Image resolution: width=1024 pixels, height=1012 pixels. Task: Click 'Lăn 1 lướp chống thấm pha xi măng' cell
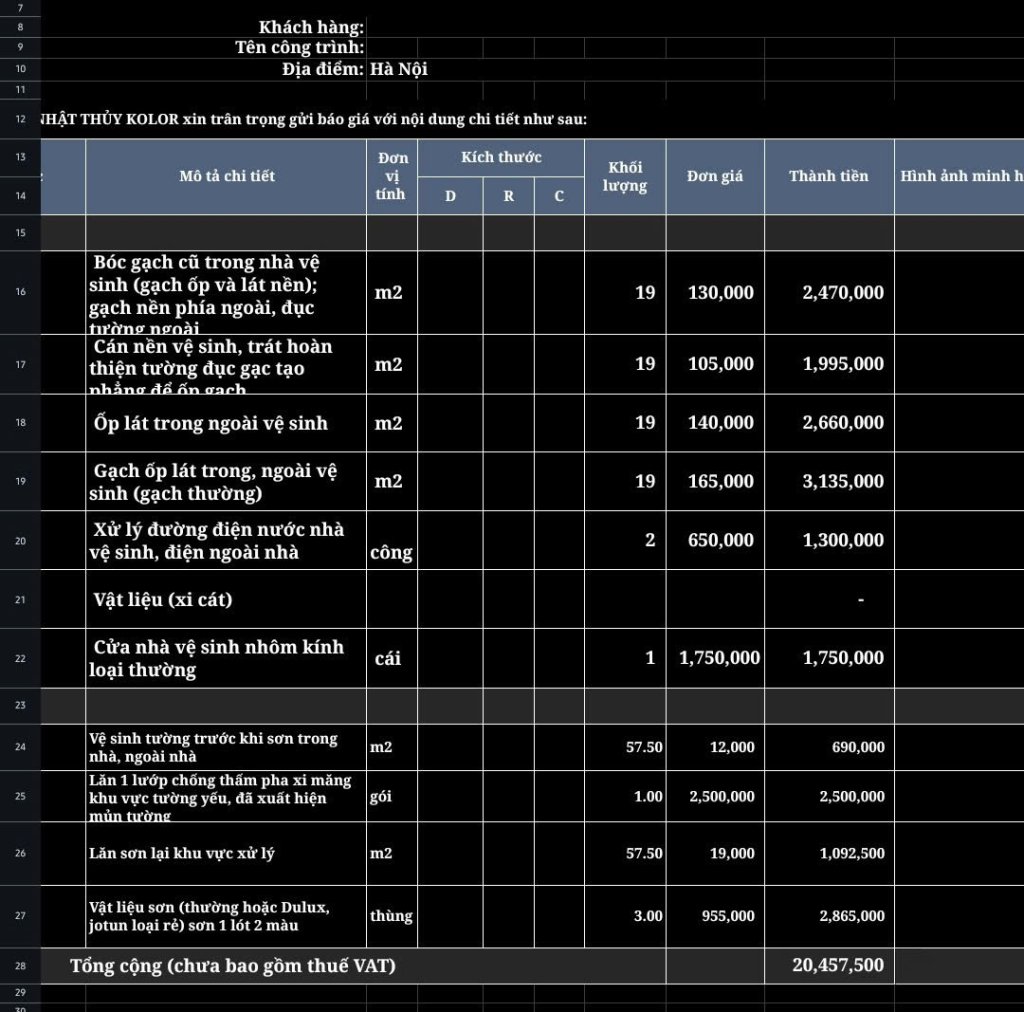[x=226, y=796]
